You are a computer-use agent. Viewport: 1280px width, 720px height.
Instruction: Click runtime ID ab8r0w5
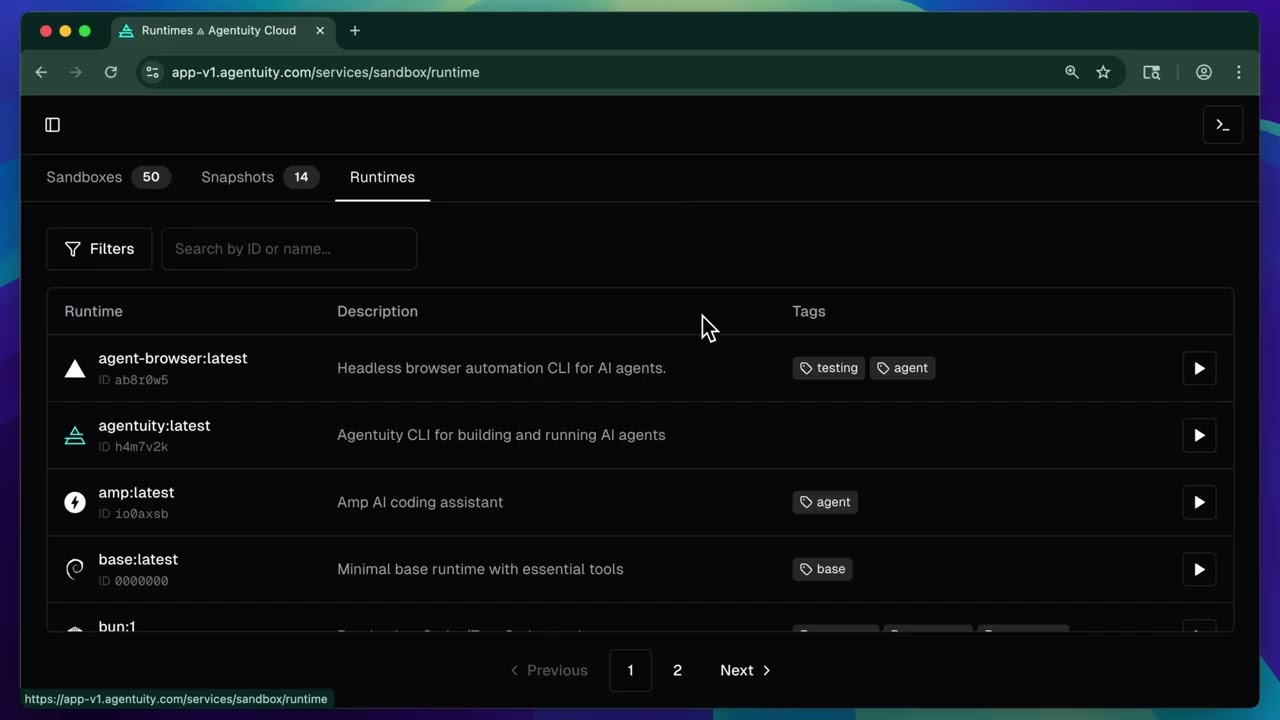click(x=141, y=380)
